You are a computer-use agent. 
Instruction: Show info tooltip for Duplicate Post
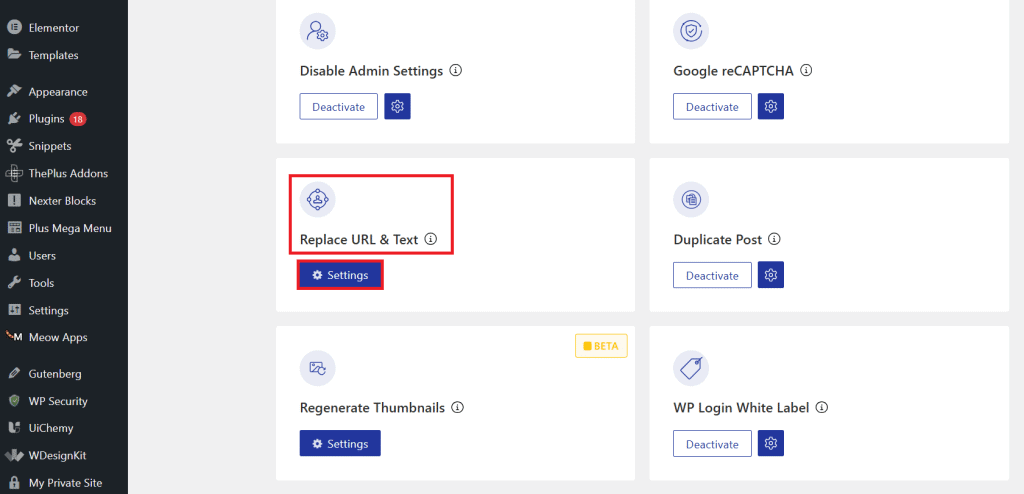[x=775, y=239]
